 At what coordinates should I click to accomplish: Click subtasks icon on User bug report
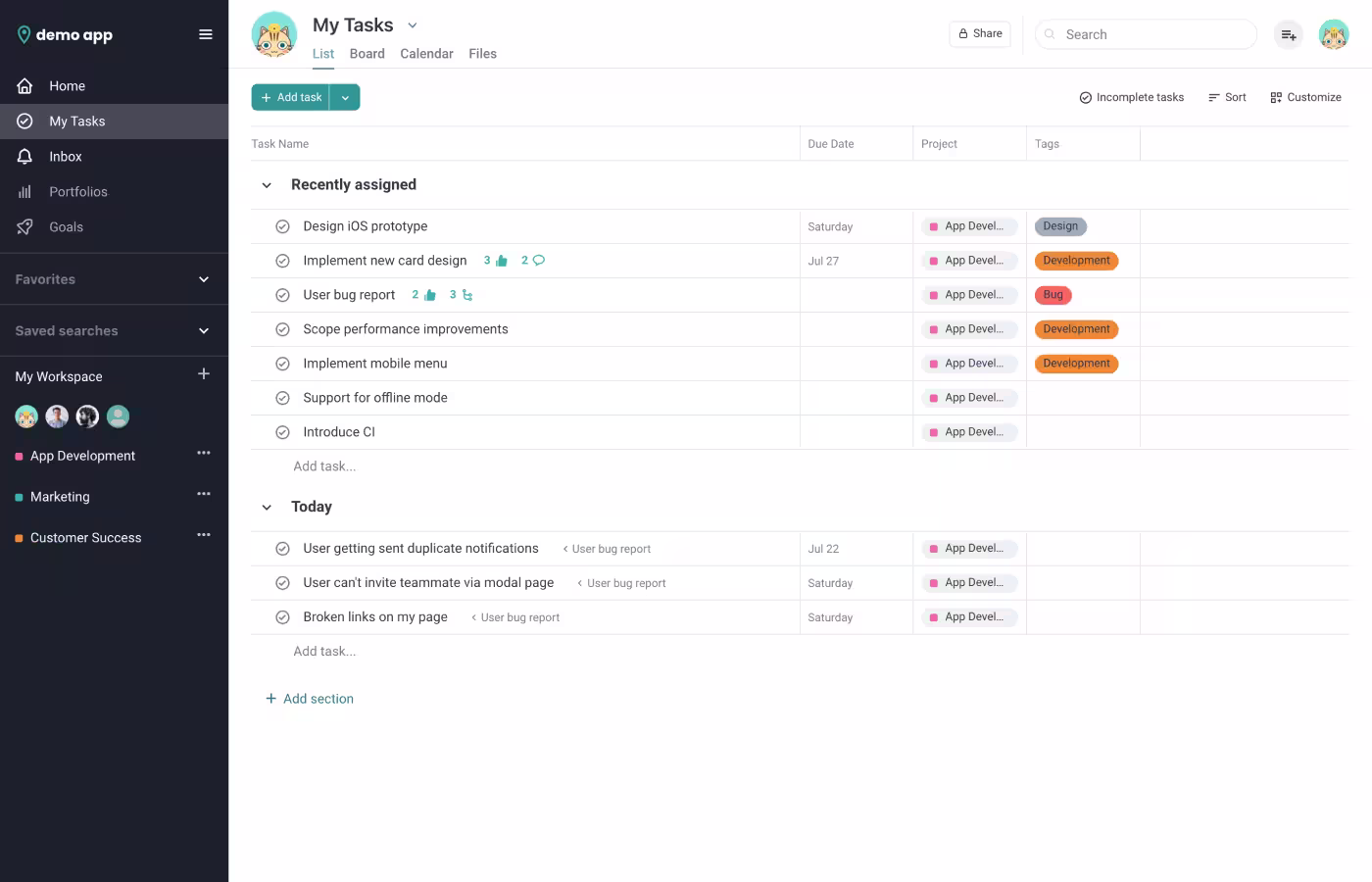pos(467,295)
